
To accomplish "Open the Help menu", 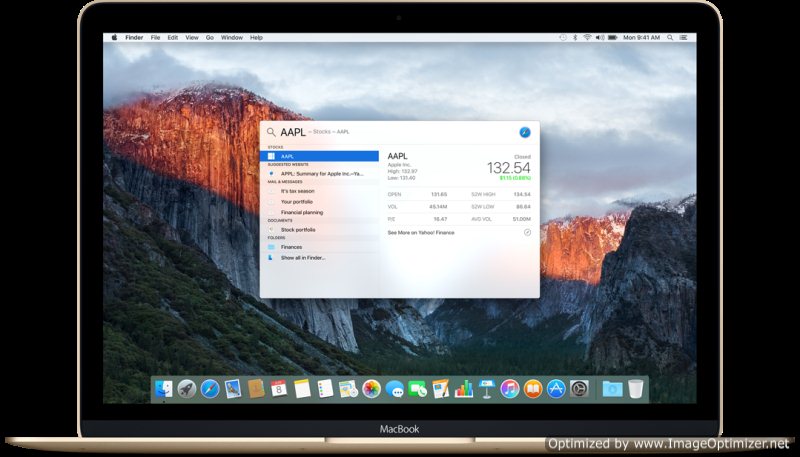I will [256, 38].
